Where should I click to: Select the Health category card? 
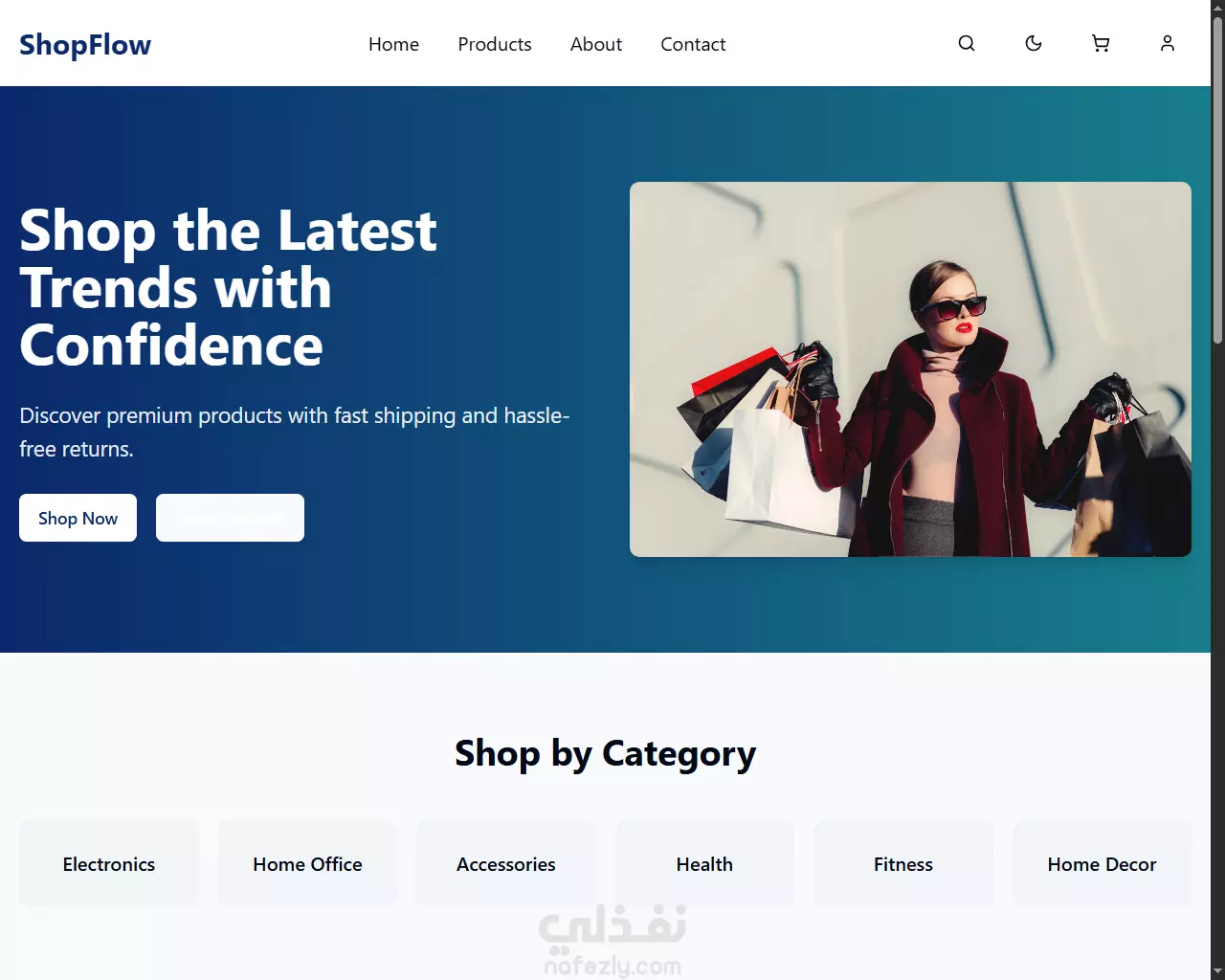coord(704,863)
